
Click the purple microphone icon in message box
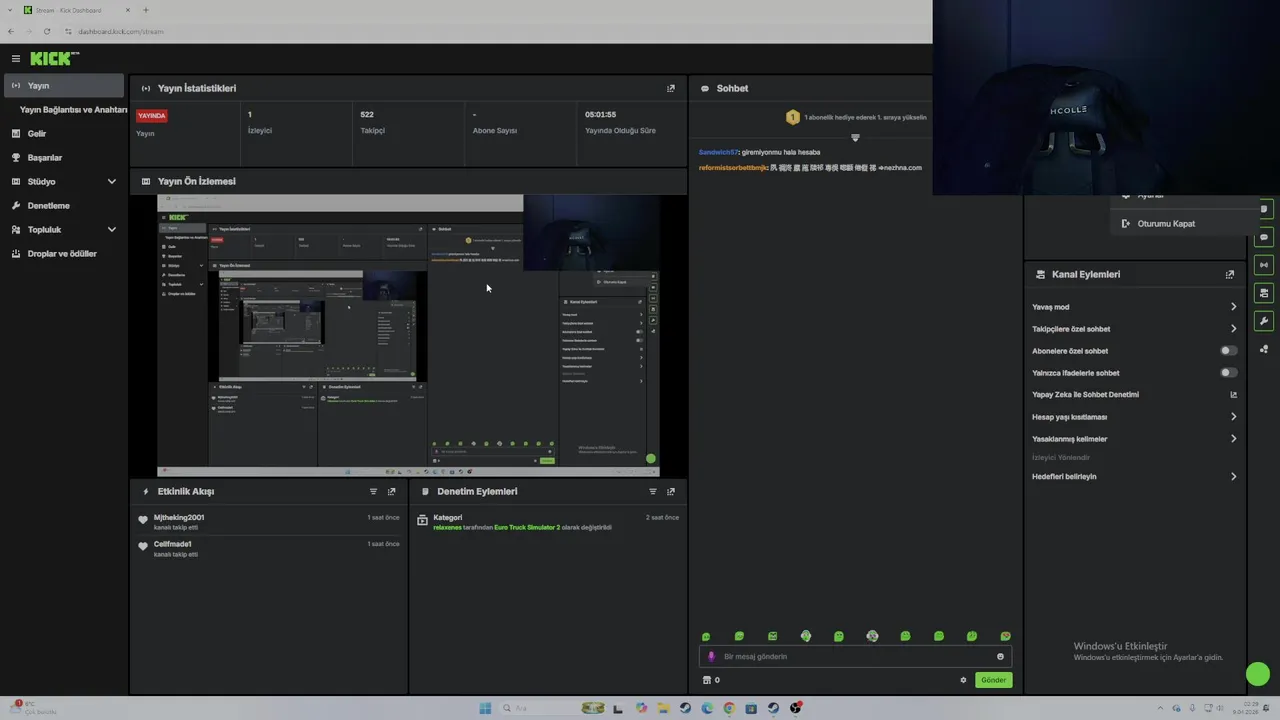click(712, 657)
